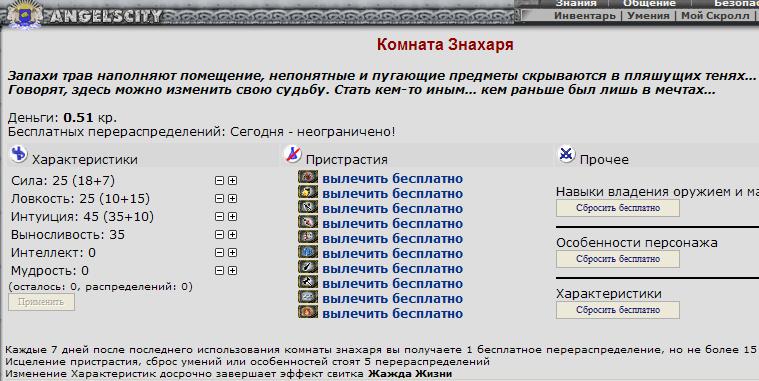The height and width of the screenshot is (381, 759).
Task: Click the 'Сила: 25 (18+7)' stat label
Action: coord(63,181)
